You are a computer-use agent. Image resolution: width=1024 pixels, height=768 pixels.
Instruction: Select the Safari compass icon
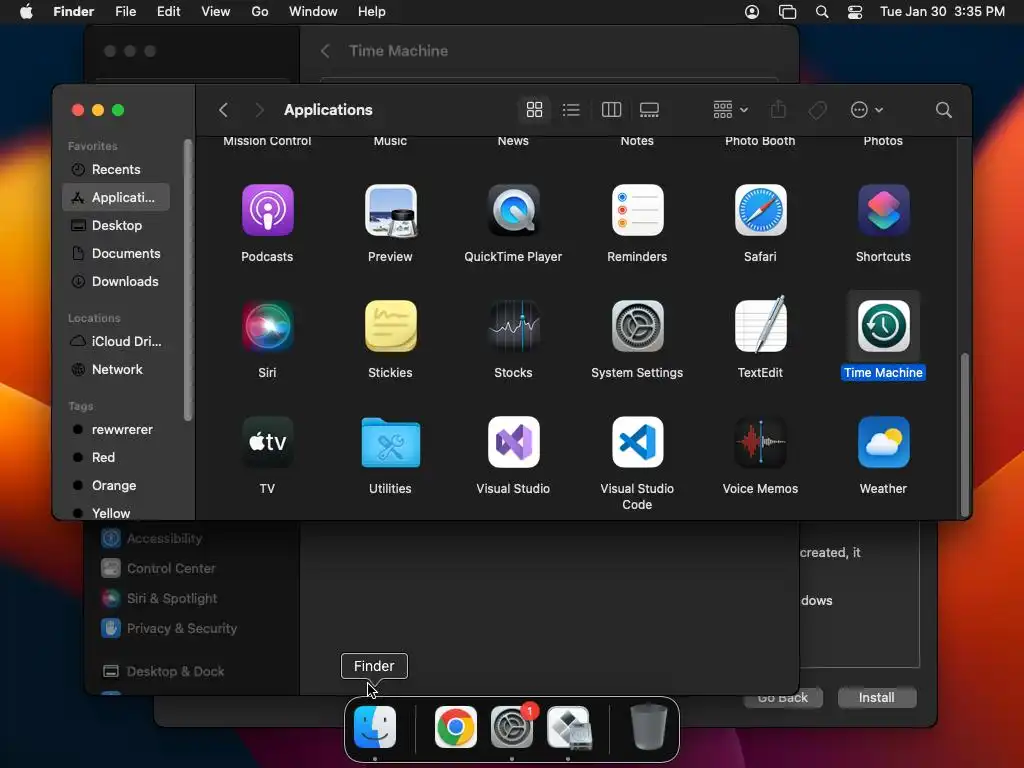(760, 210)
